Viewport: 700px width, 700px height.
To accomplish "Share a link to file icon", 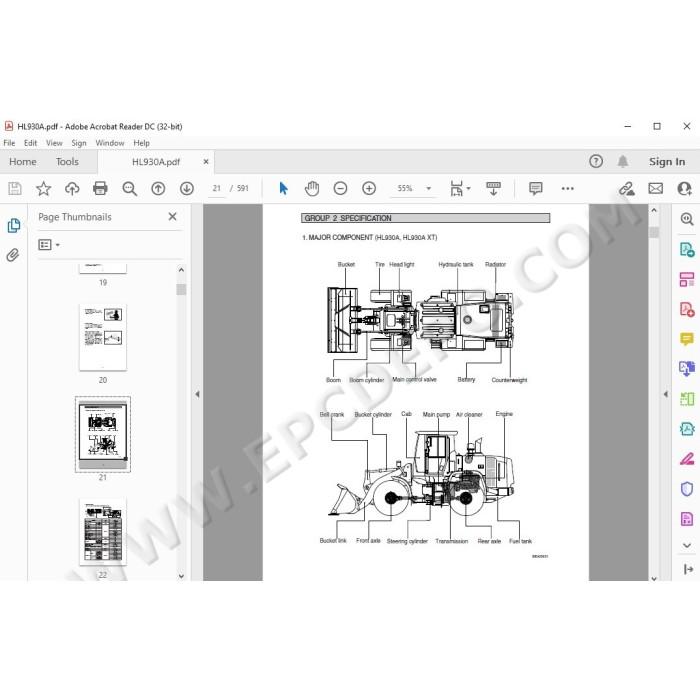I will click(x=626, y=188).
